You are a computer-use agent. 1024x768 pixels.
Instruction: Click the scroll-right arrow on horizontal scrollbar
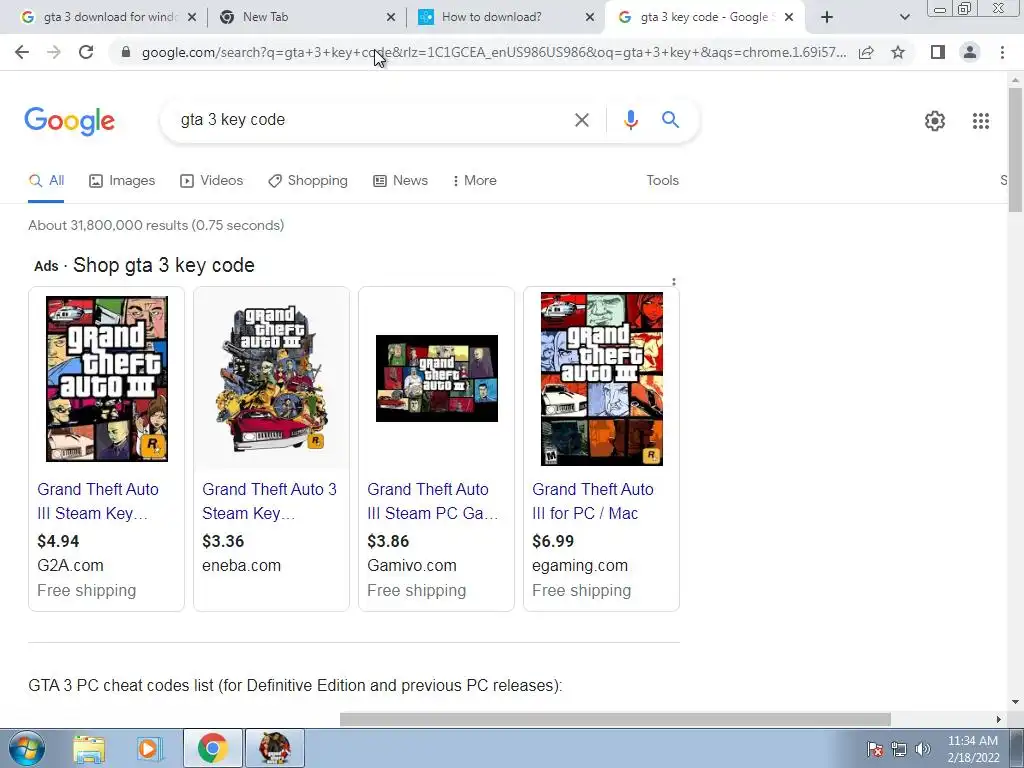click(998, 720)
